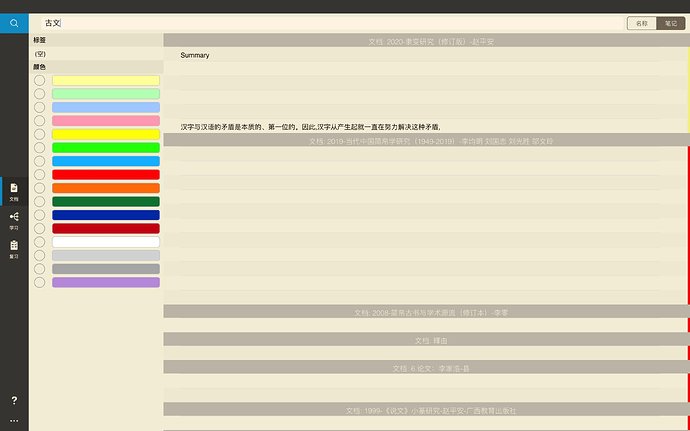Image resolution: width=690 pixels, height=431 pixels.
Task: Open document header 2020-隶变研究（修订版）-赵平安
Action: 426,41
